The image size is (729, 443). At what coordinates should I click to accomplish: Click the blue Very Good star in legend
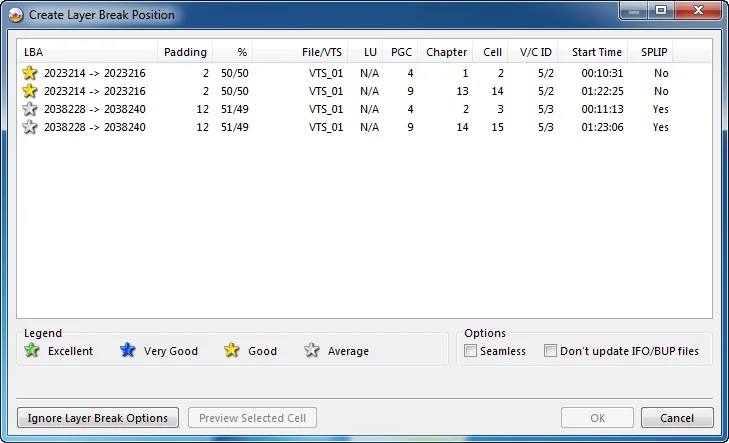click(127, 350)
